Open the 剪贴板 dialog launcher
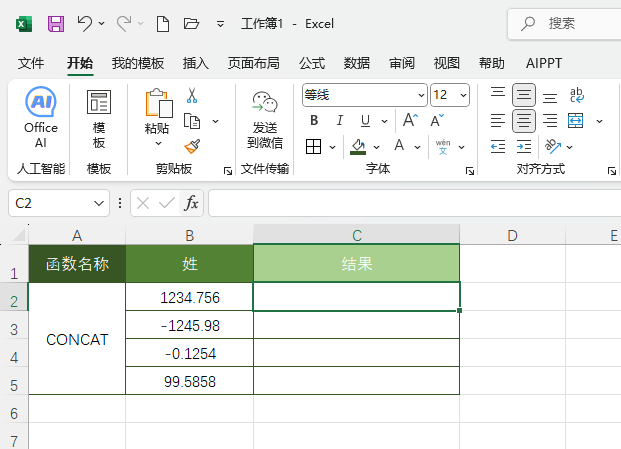 coord(228,171)
